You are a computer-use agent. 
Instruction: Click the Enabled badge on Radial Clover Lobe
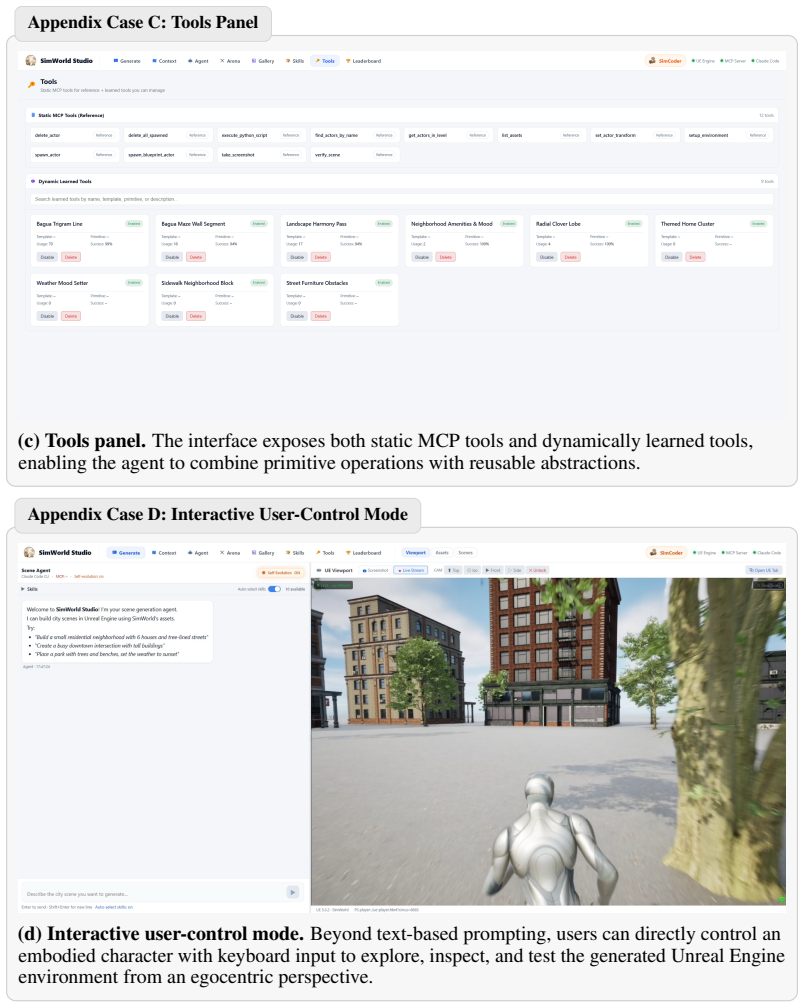tap(634, 224)
